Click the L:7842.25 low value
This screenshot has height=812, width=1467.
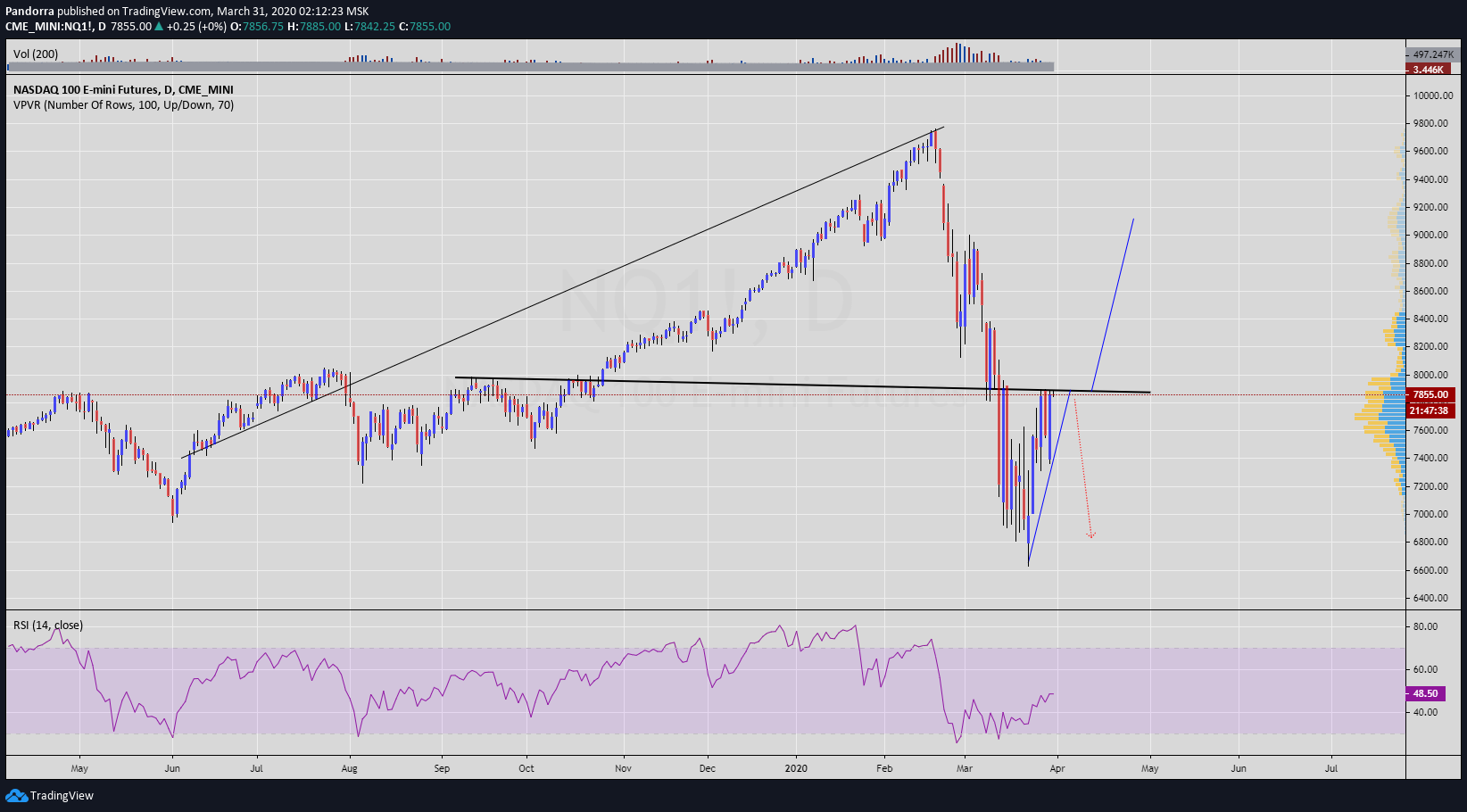(369, 26)
